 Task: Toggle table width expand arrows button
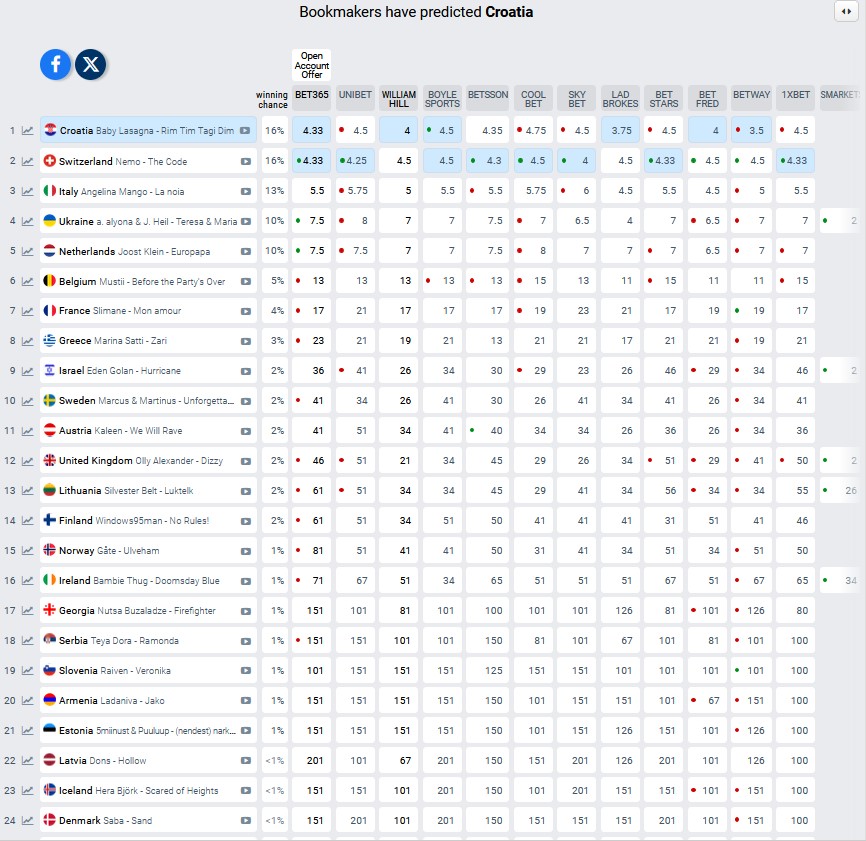pyautogui.click(x=846, y=11)
